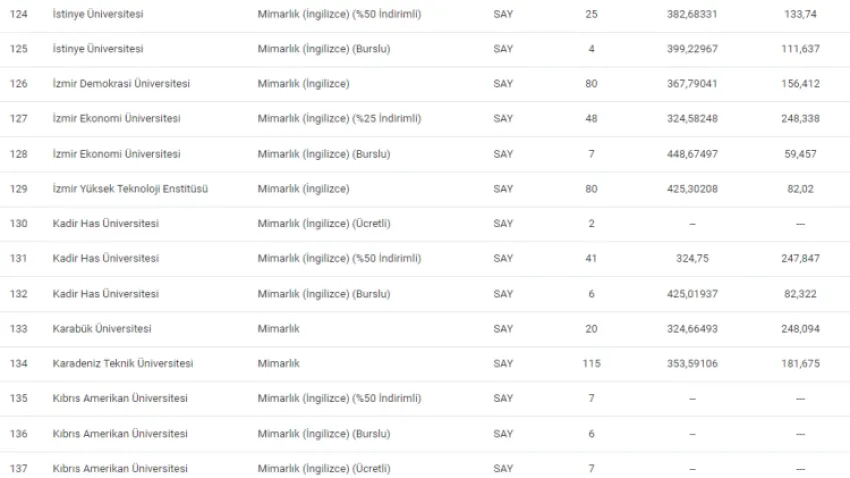Select quota value 115 in row 134

(591, 363)
